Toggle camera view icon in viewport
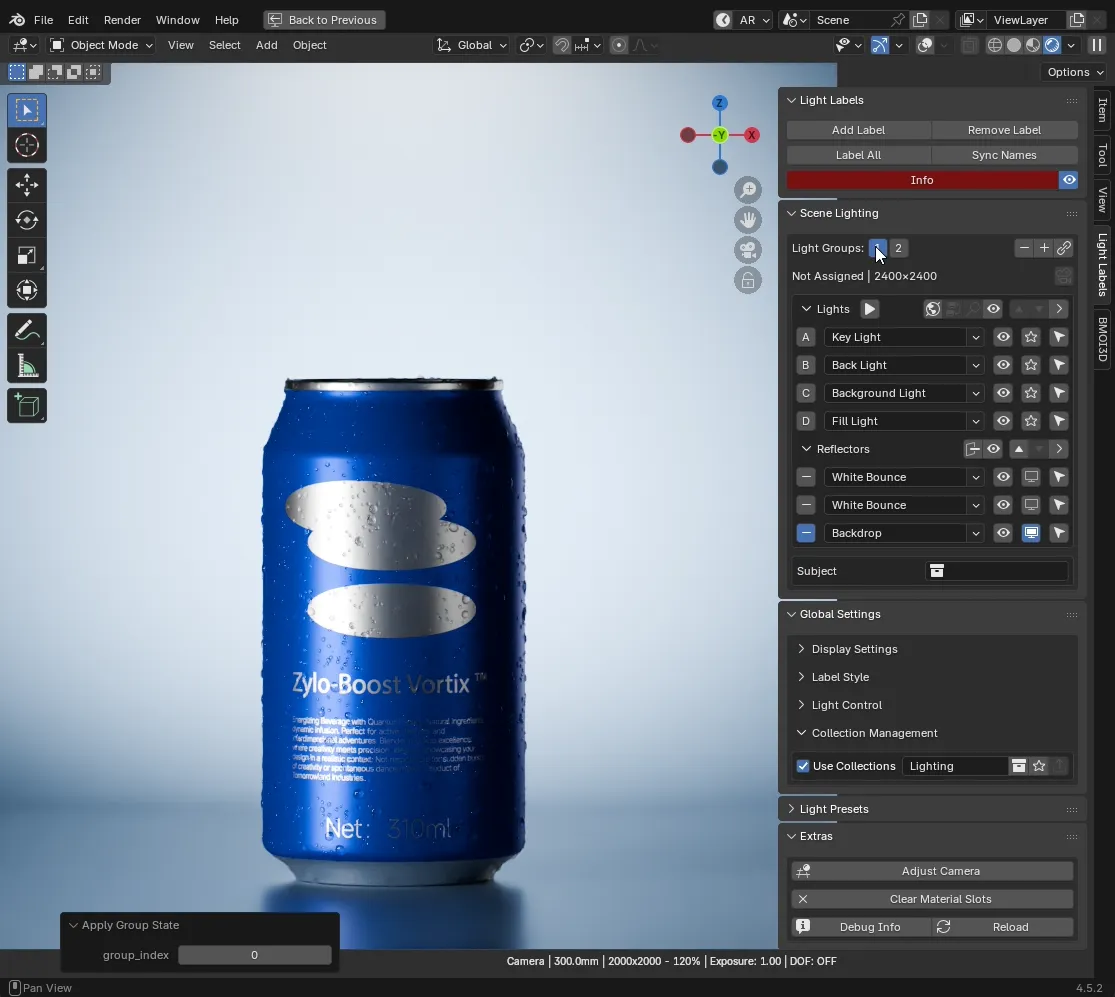The height and width of the screenshot is (997, 1115). click(747, 250)
